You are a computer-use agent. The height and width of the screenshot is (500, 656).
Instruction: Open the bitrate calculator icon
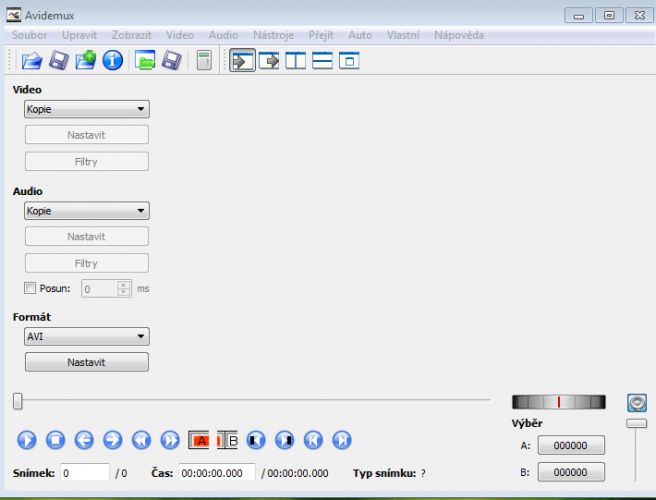click(204, 61)
